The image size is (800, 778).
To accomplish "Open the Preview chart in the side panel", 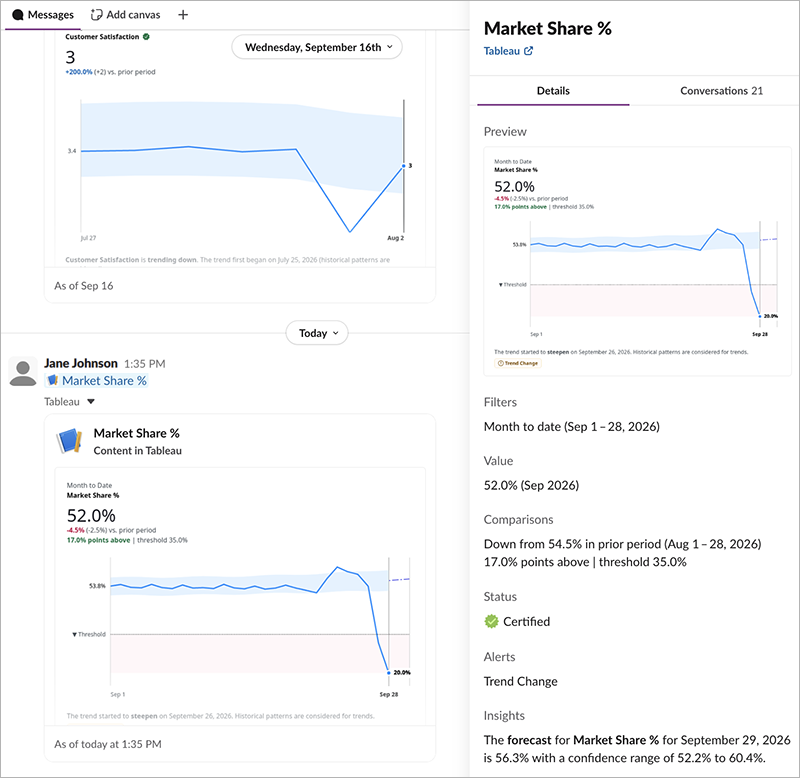I will 637,262.
